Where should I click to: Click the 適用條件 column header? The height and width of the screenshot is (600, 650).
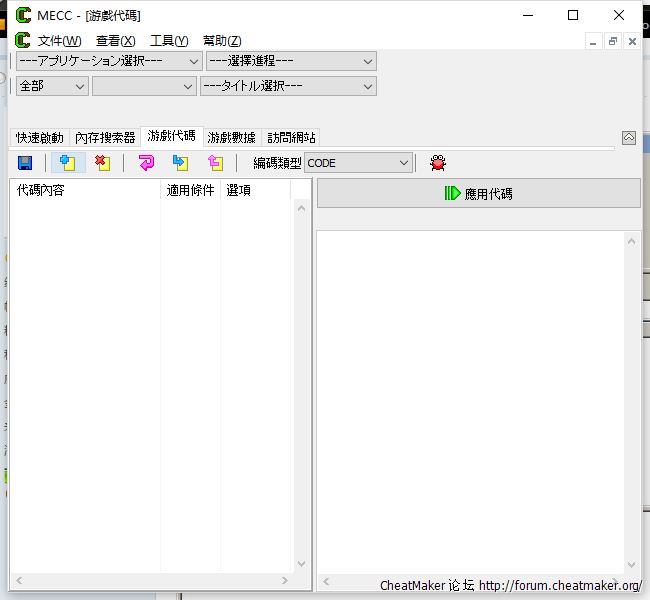[x=190, y=190]
